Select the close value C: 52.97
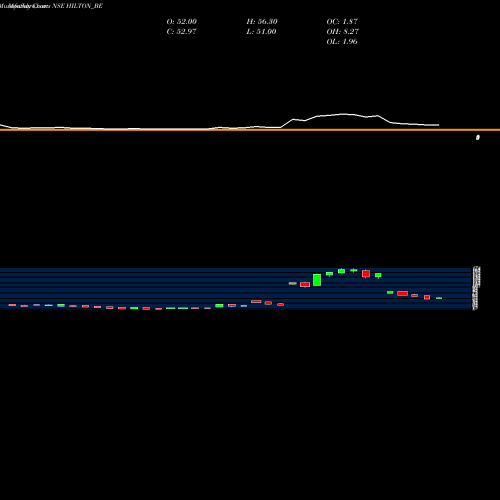 [x=181, y=32]
